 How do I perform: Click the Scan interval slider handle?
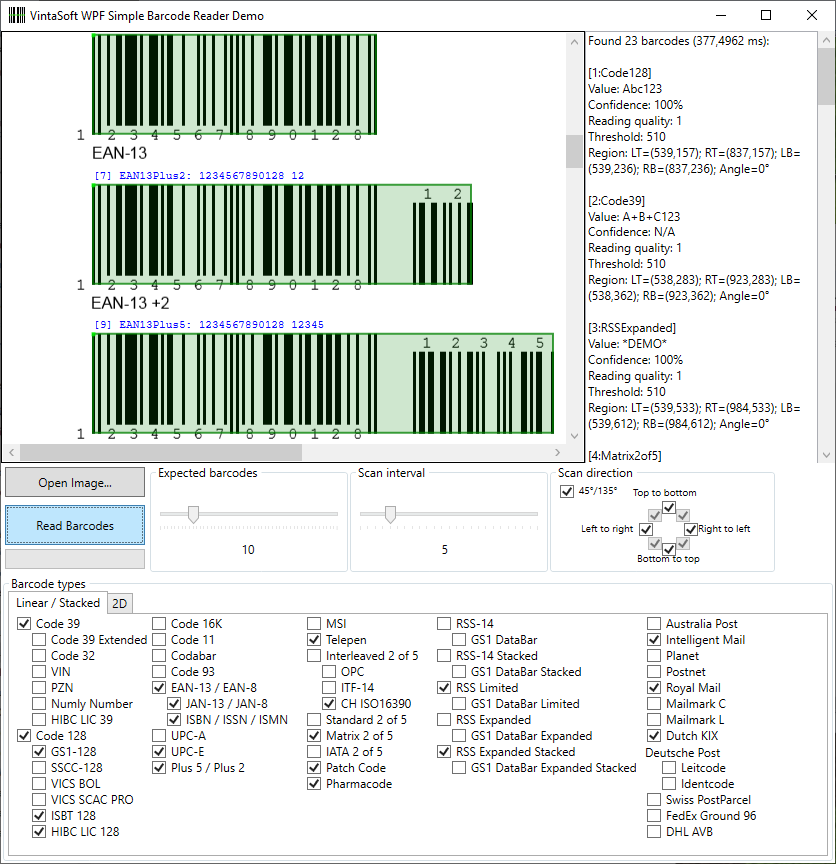tap(390, 514)
